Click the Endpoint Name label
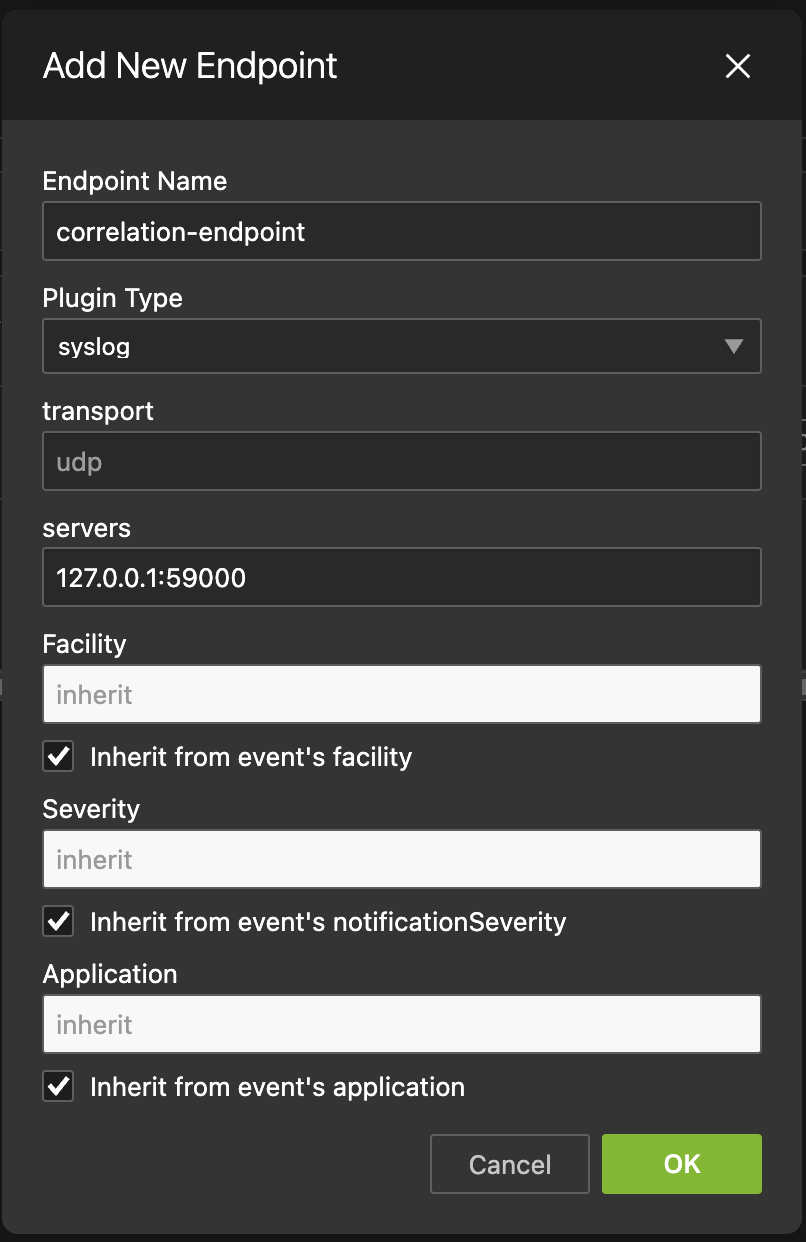Image resolution: width=806 pixels, height=1242 pixels. (x=135, y=181)
